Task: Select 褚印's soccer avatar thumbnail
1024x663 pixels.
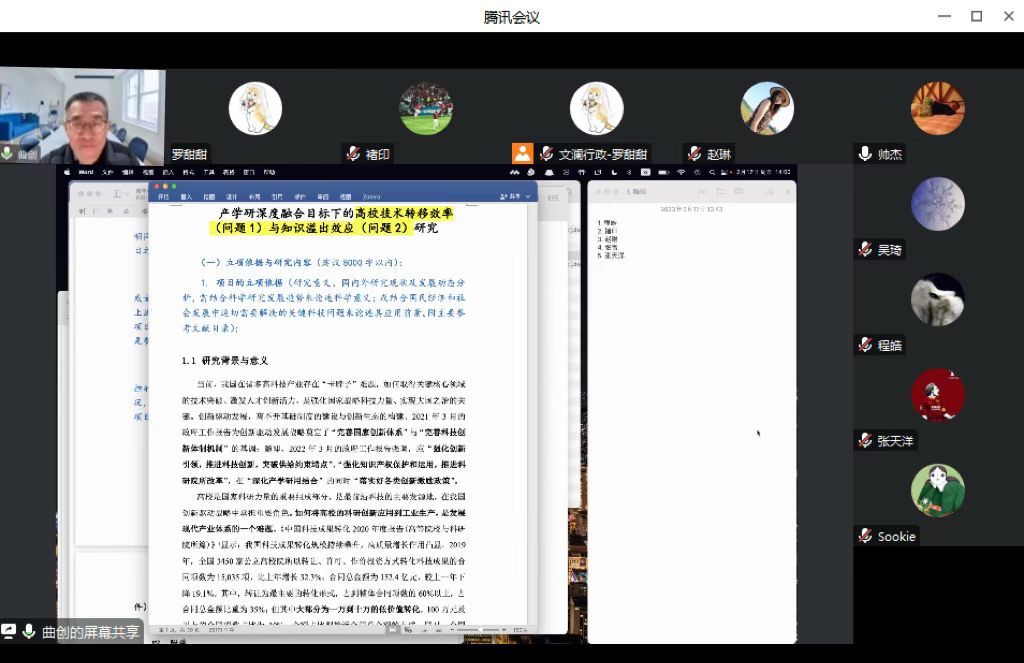Action: (426, 108)
